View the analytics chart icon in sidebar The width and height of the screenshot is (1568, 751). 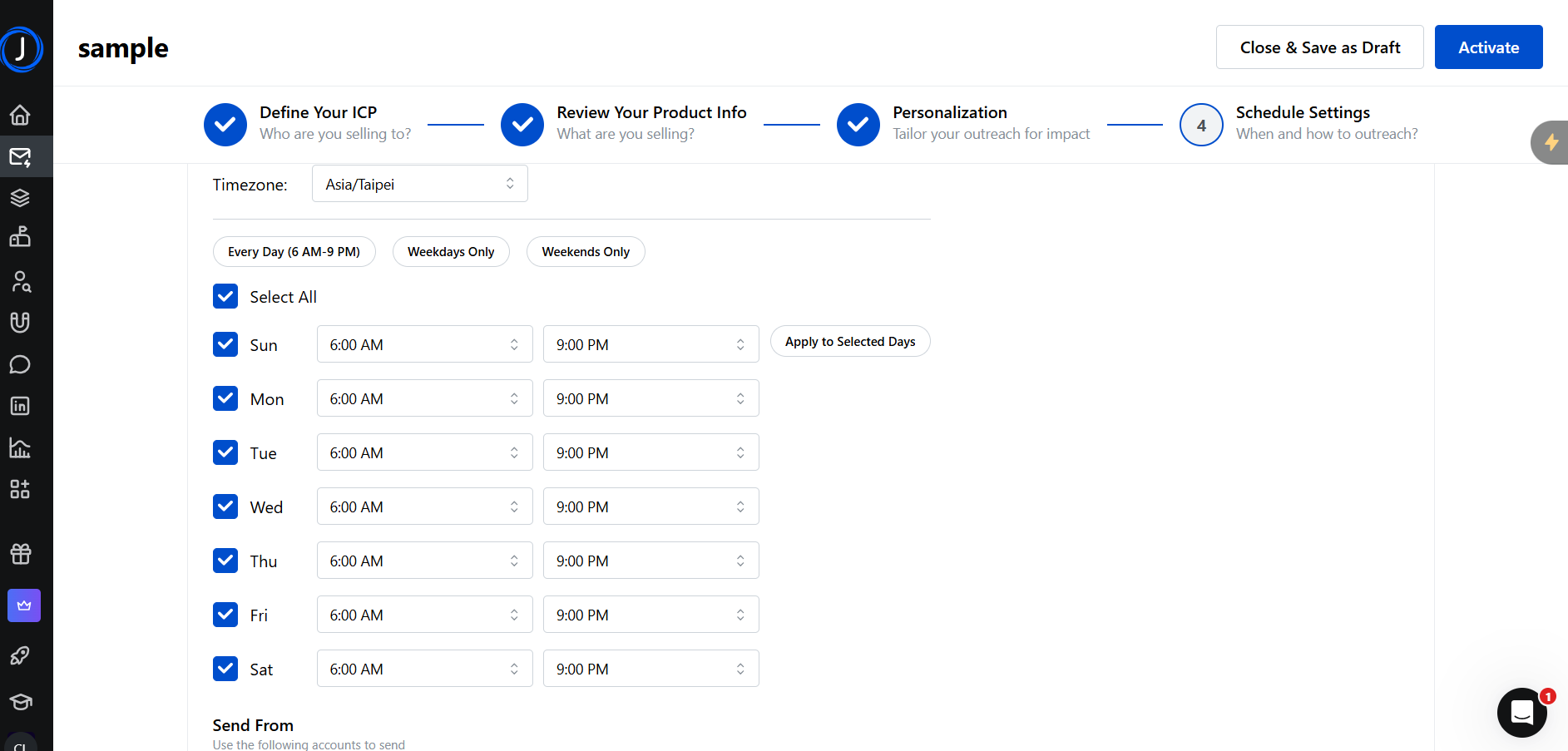[20, 447]
